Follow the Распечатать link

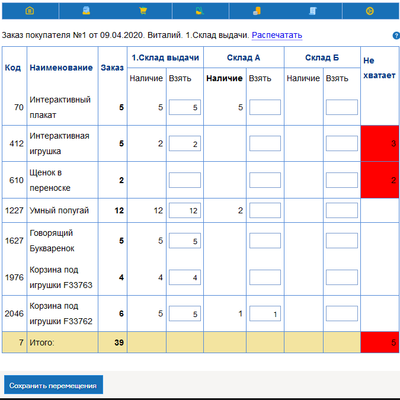(277, 35)
